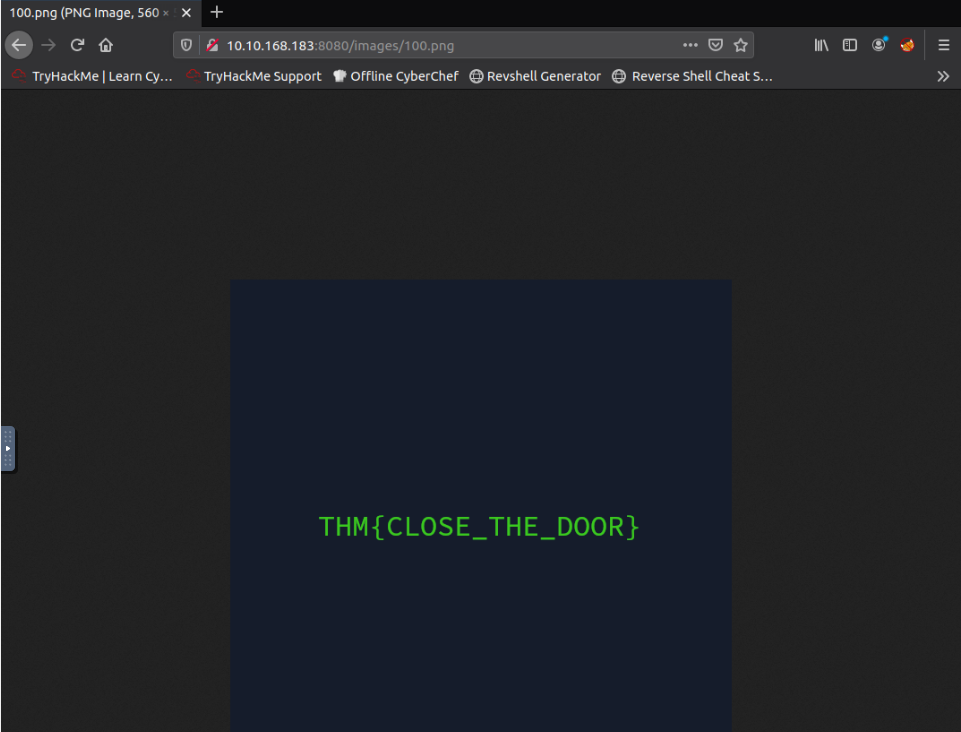Click the THM{CLOSE_THE_DOOR} flag image

(480, 506)
